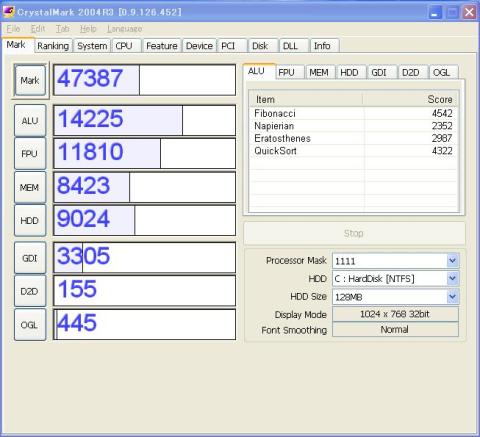Image resolution: width=480 pixels, height=437 pixels.
Task: Click the GDI score bar 3305
Action: [x=144, y=258]
